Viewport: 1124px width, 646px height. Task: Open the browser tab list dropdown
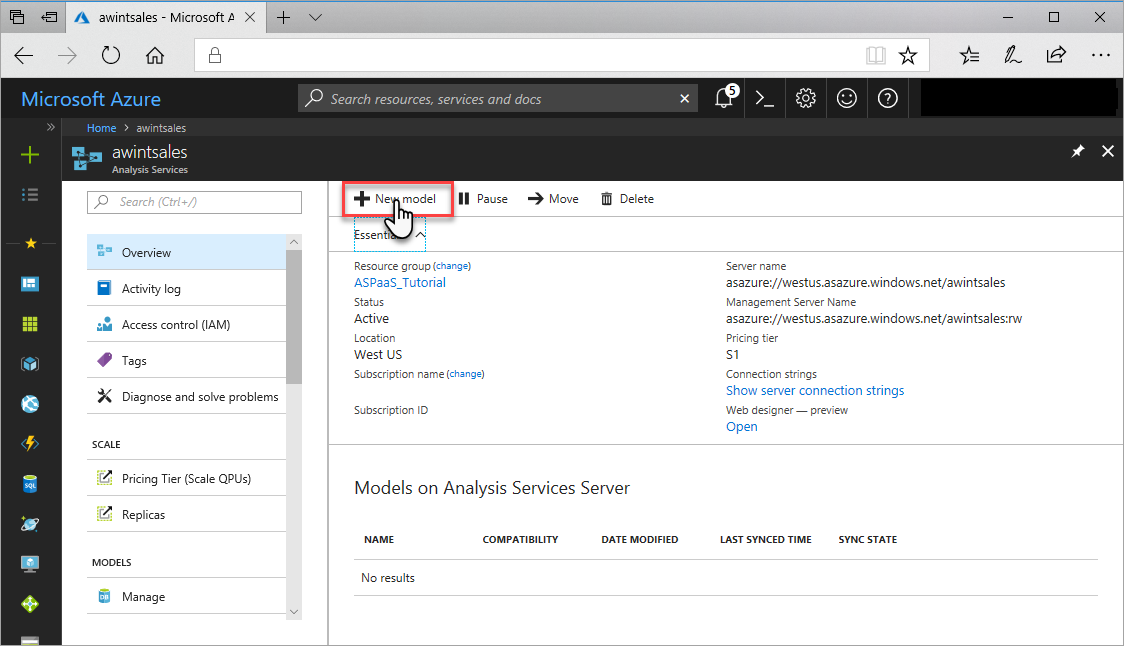click(x=315, y=17)
